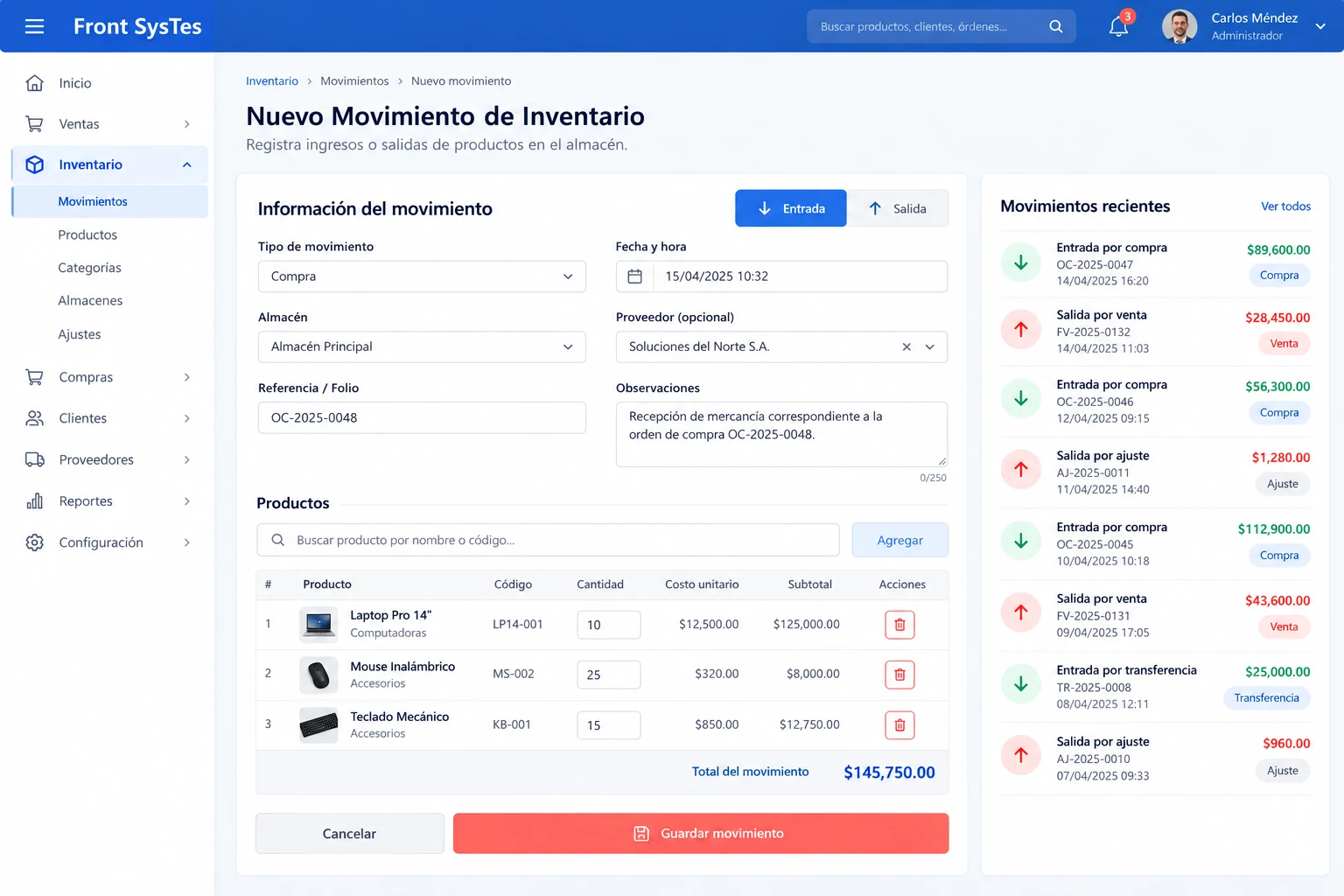Open Tipo de movimiento dropdown
Screen dimensions: 1344x896
(422, 276)
